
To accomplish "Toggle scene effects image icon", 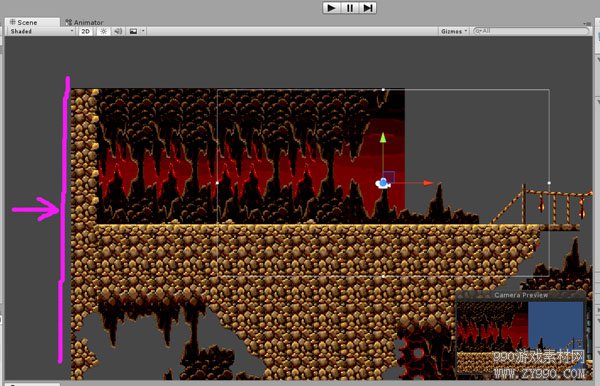I will coord(133,31).
